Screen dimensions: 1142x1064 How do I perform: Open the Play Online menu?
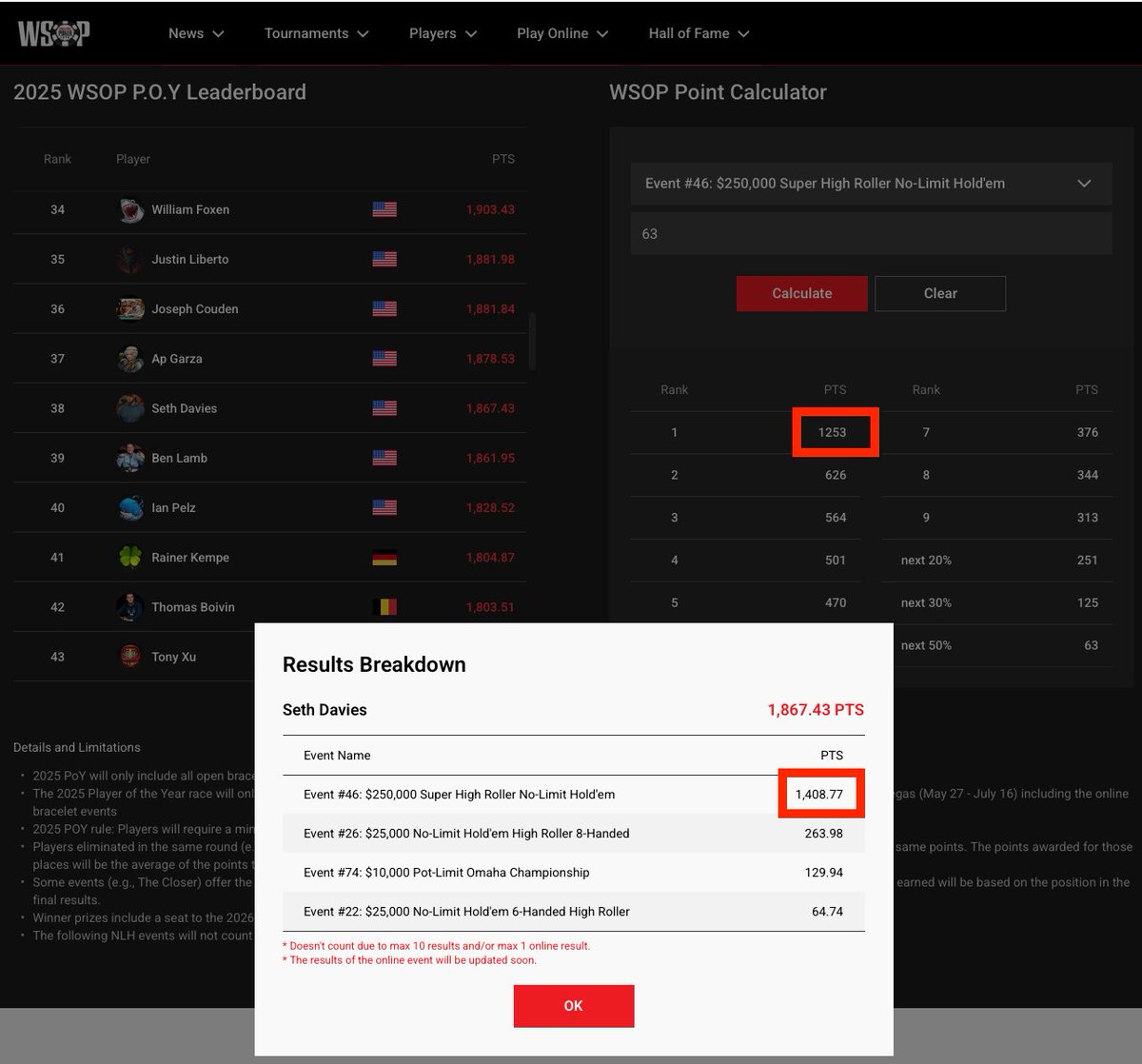(x=562, y=33)
